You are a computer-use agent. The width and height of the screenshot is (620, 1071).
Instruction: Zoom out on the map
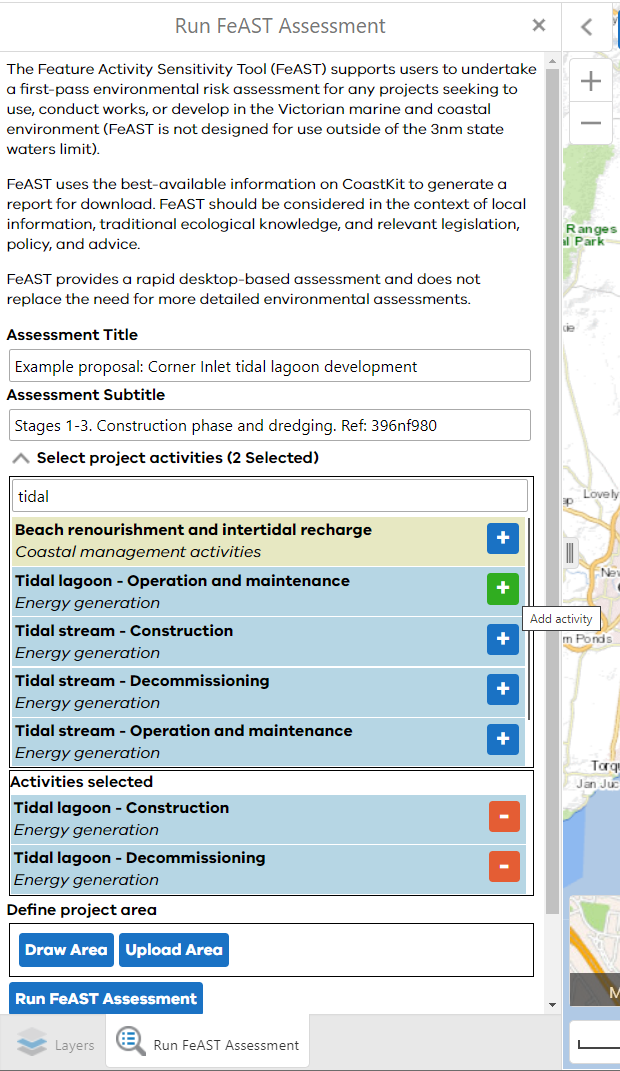pyautogui.click(x=590, y=124)
